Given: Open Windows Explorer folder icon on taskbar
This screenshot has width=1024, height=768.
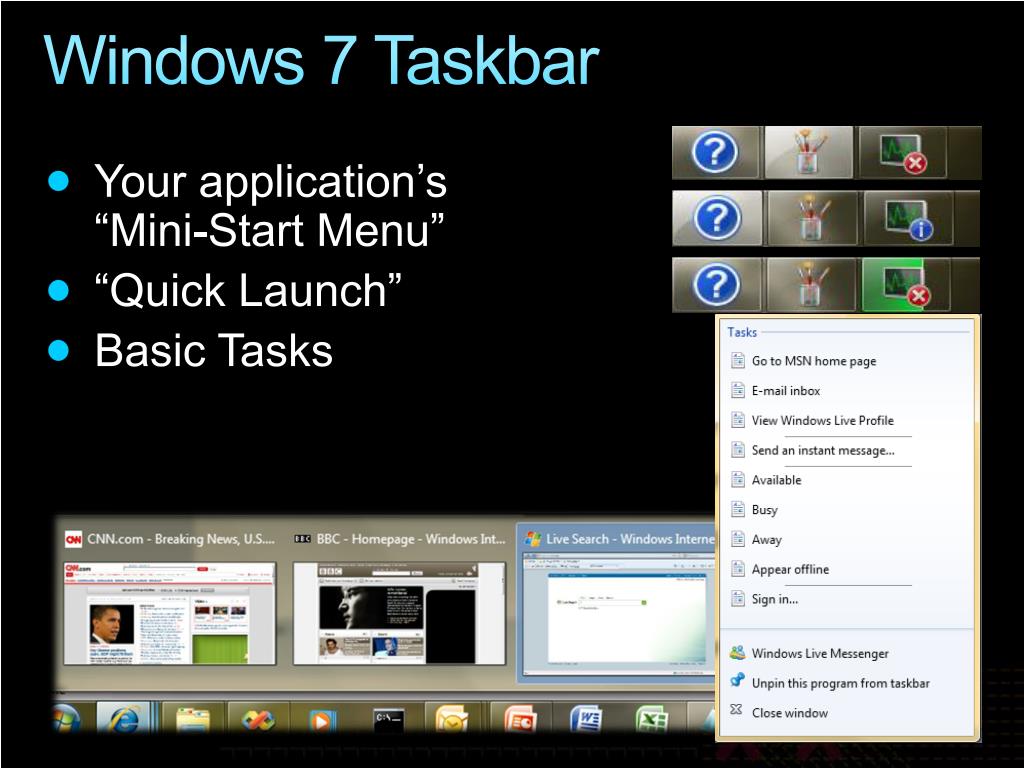Looking at the screenshot, I should click(x=193, y=720).
